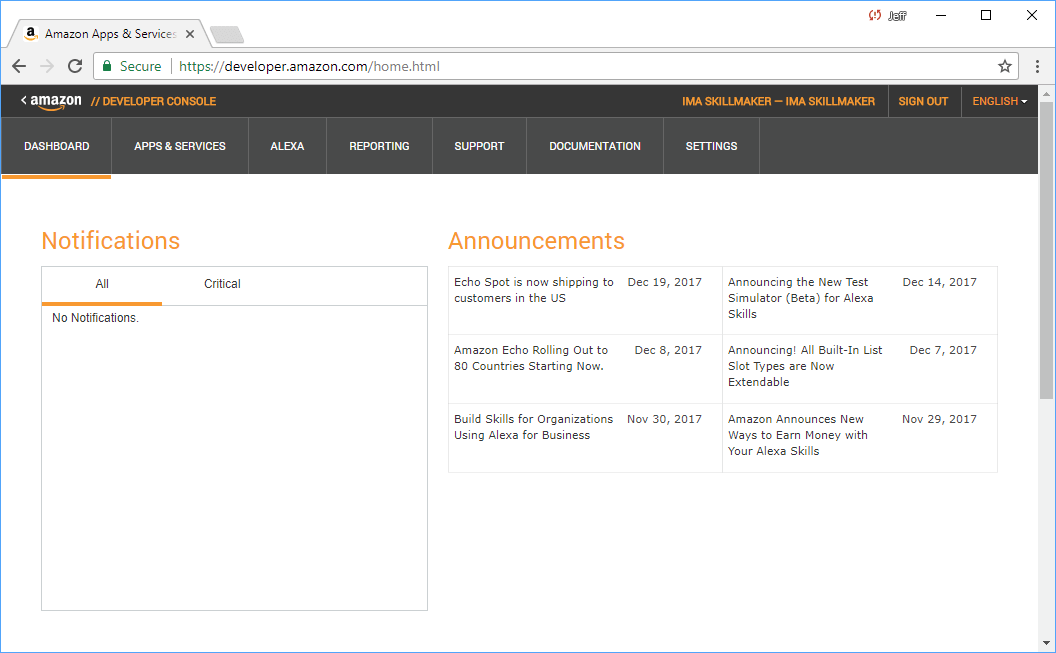Image resolution: width=1056 pixels, height=653 pixels.
Task: Switch to the Critical notifications tab
Action: (x=222, y=284)
